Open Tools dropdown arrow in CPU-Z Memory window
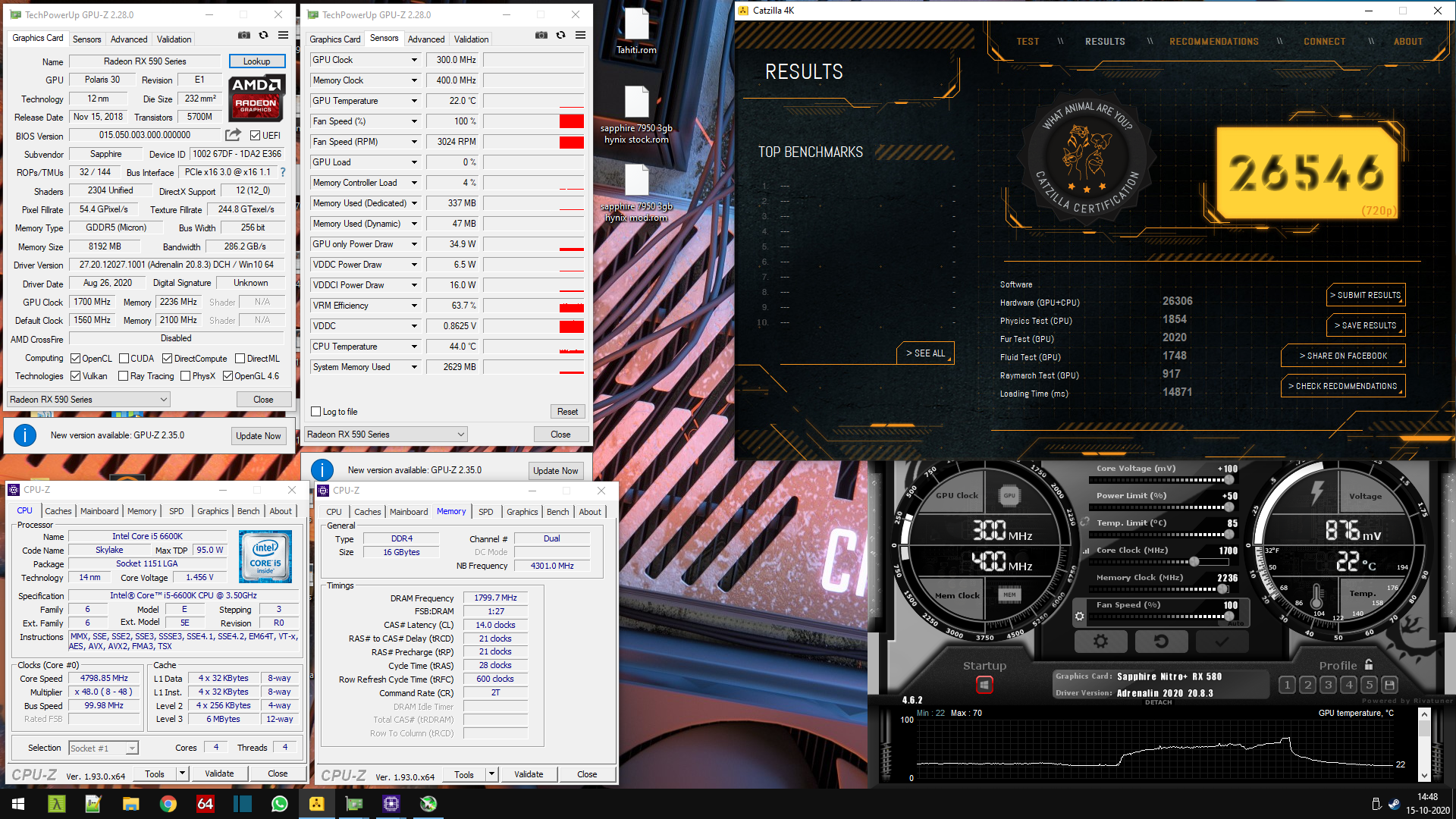Image resolution: width=1456 pixels, height=819 pixels. (x=491, y=774)
